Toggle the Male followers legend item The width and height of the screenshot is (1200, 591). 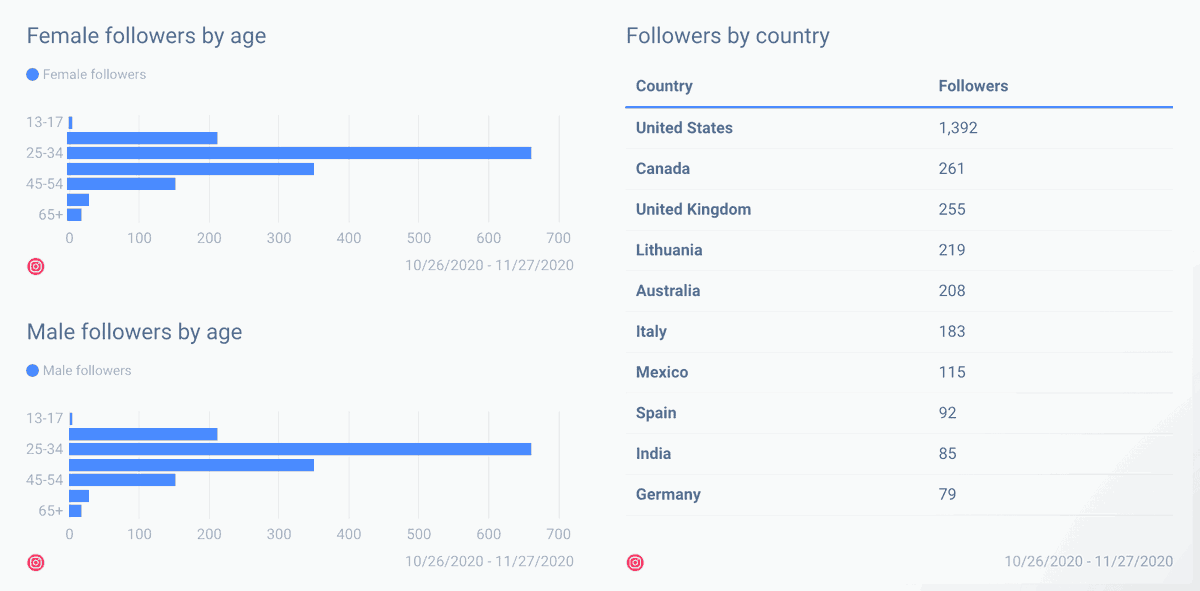pos(78,370)
